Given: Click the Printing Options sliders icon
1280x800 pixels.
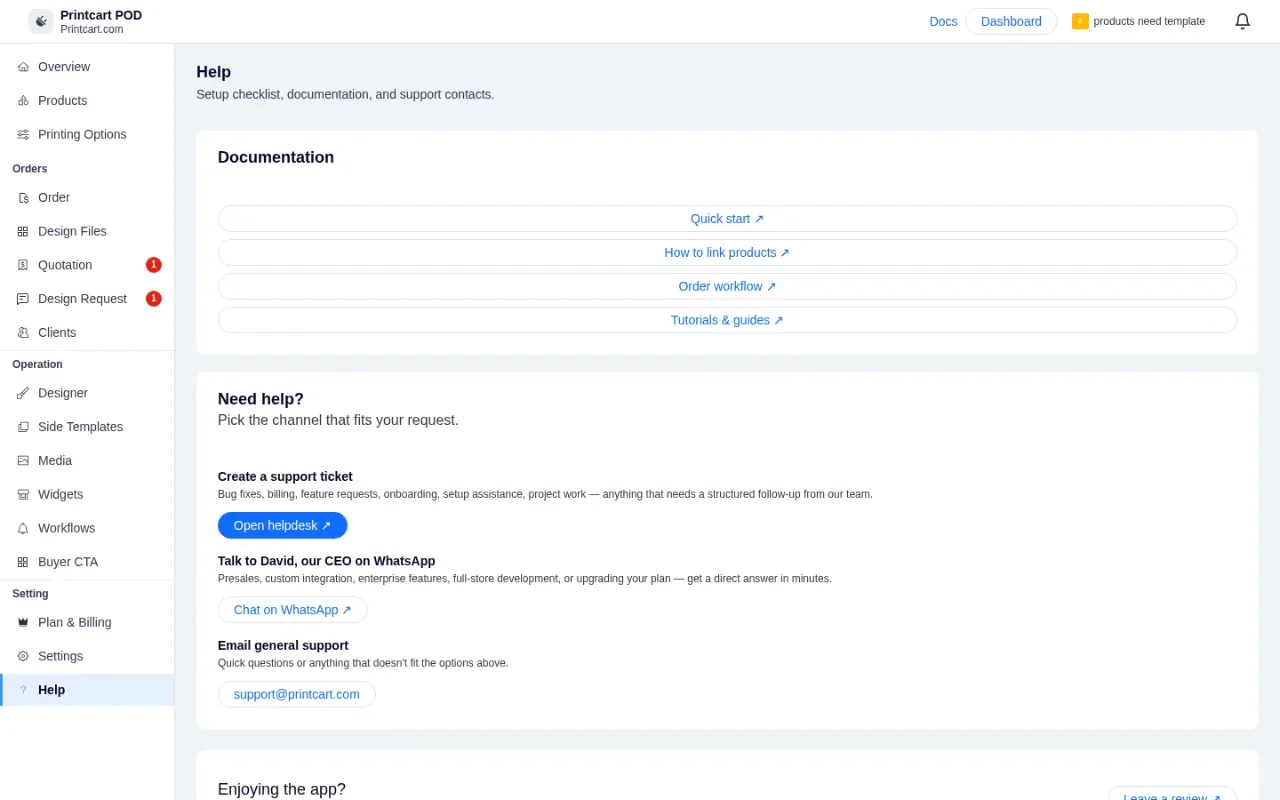Looking at the screenshot, I should tap(23, 135).
